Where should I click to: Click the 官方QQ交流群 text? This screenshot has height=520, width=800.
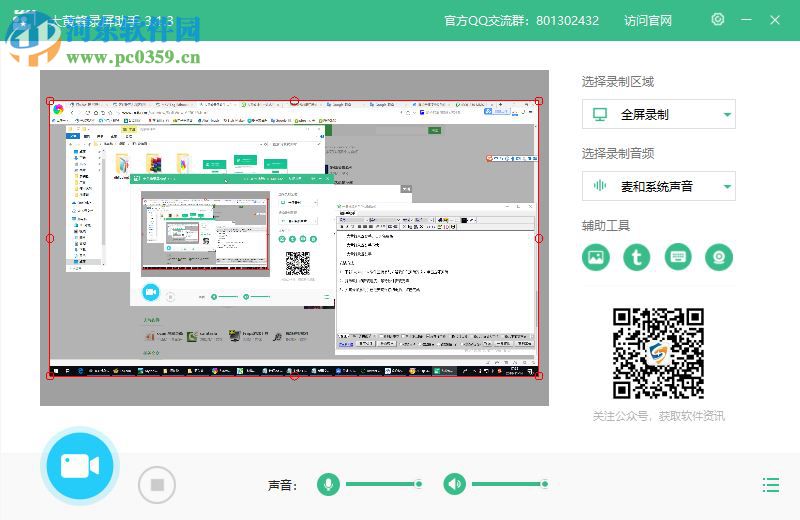[x=521, y=20]
